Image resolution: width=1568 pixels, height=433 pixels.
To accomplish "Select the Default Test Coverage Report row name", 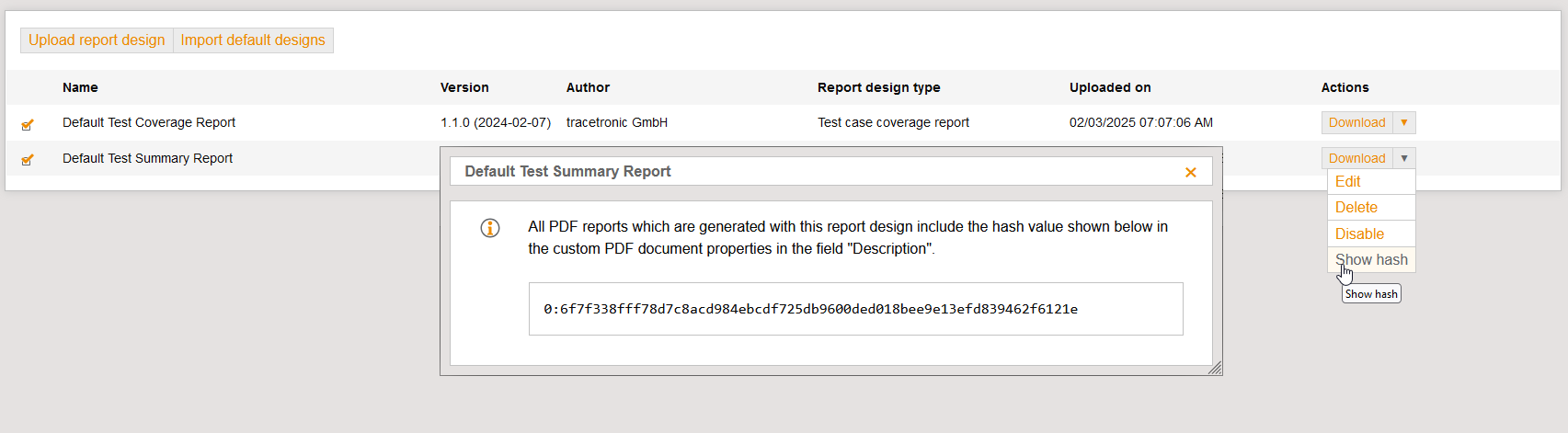I will tap(149, 122).
